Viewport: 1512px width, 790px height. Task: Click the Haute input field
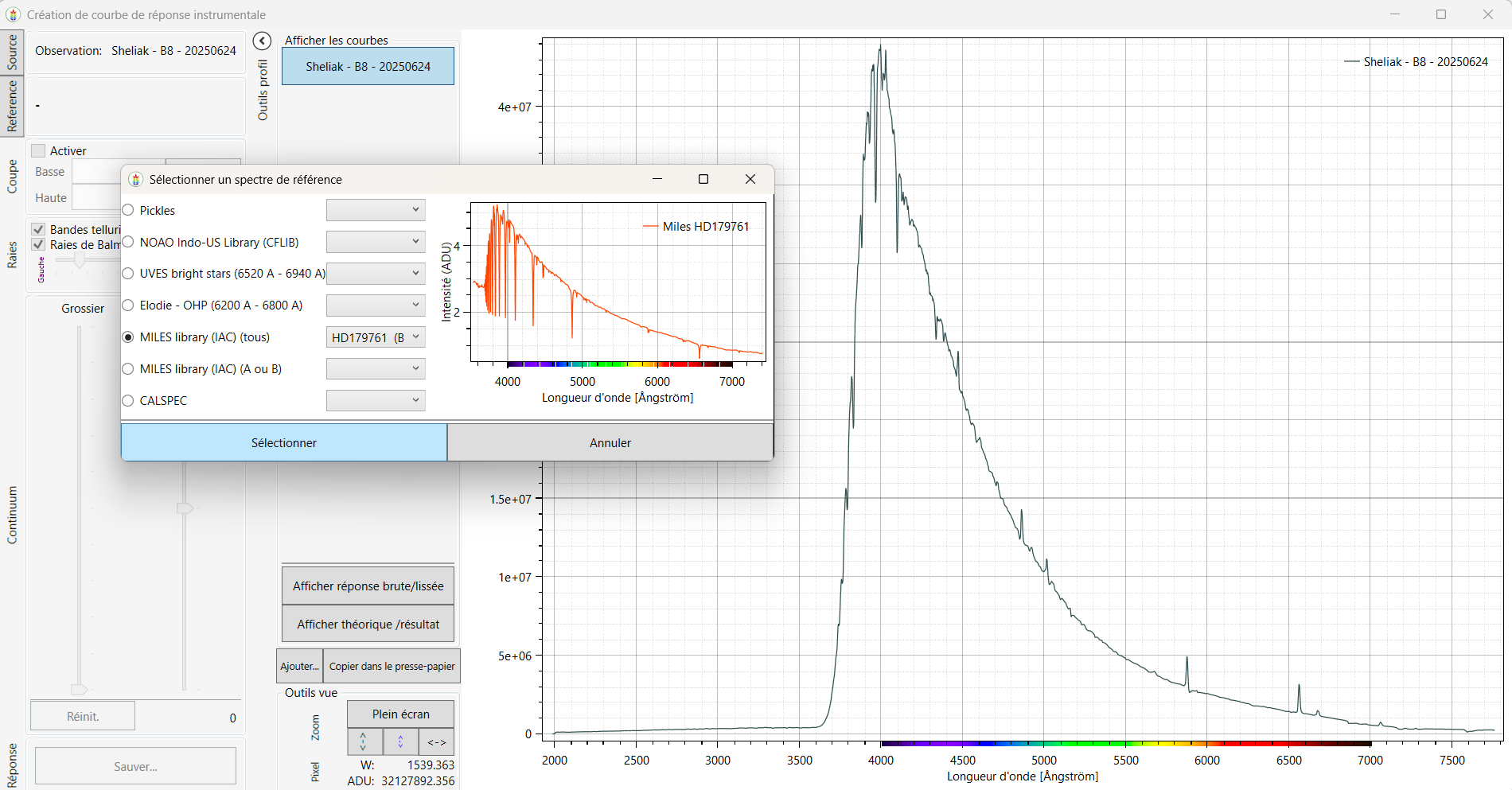coord(97,198)
